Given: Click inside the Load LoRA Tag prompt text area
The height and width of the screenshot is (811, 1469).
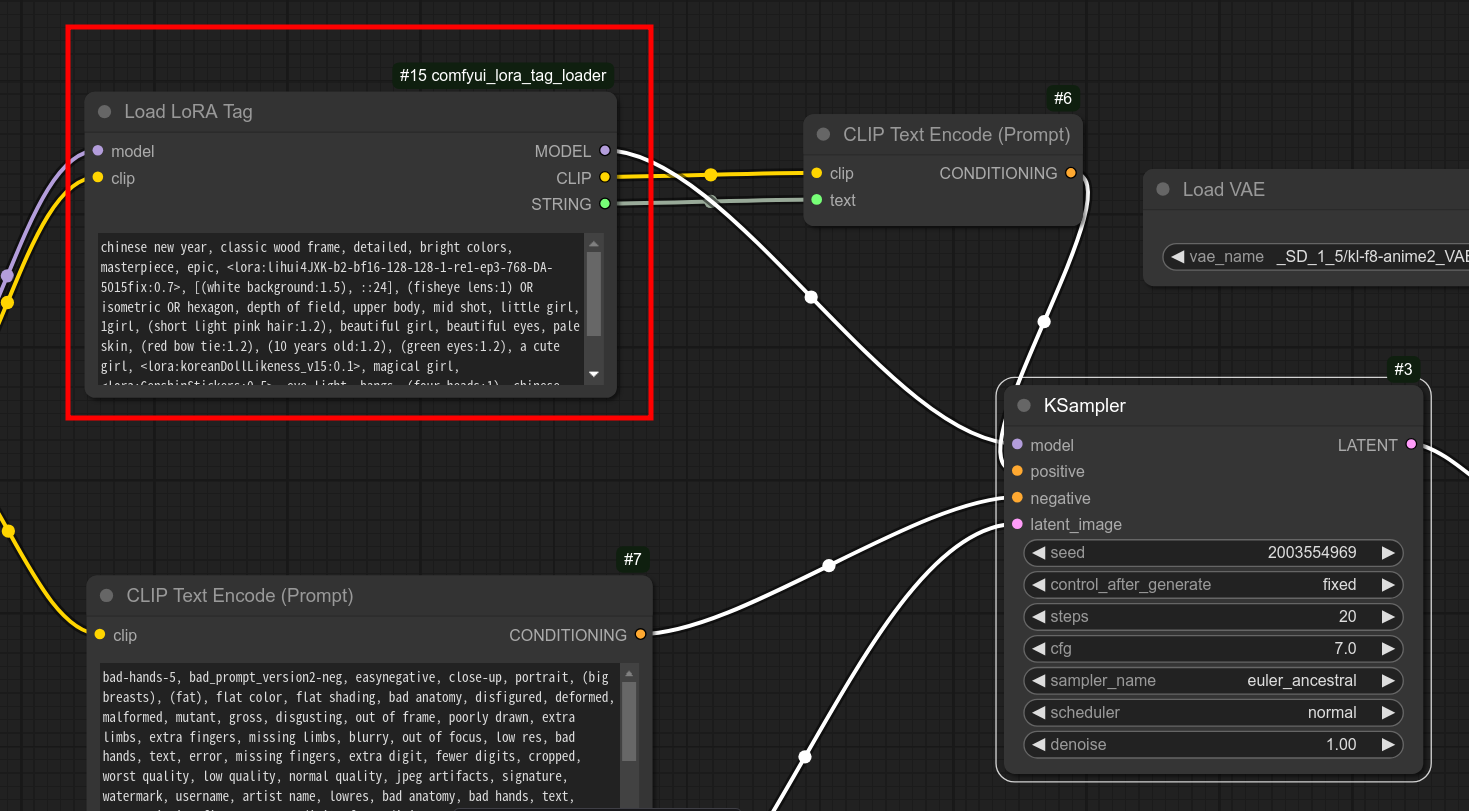Looking at the screenshot, I should point(341,309).
